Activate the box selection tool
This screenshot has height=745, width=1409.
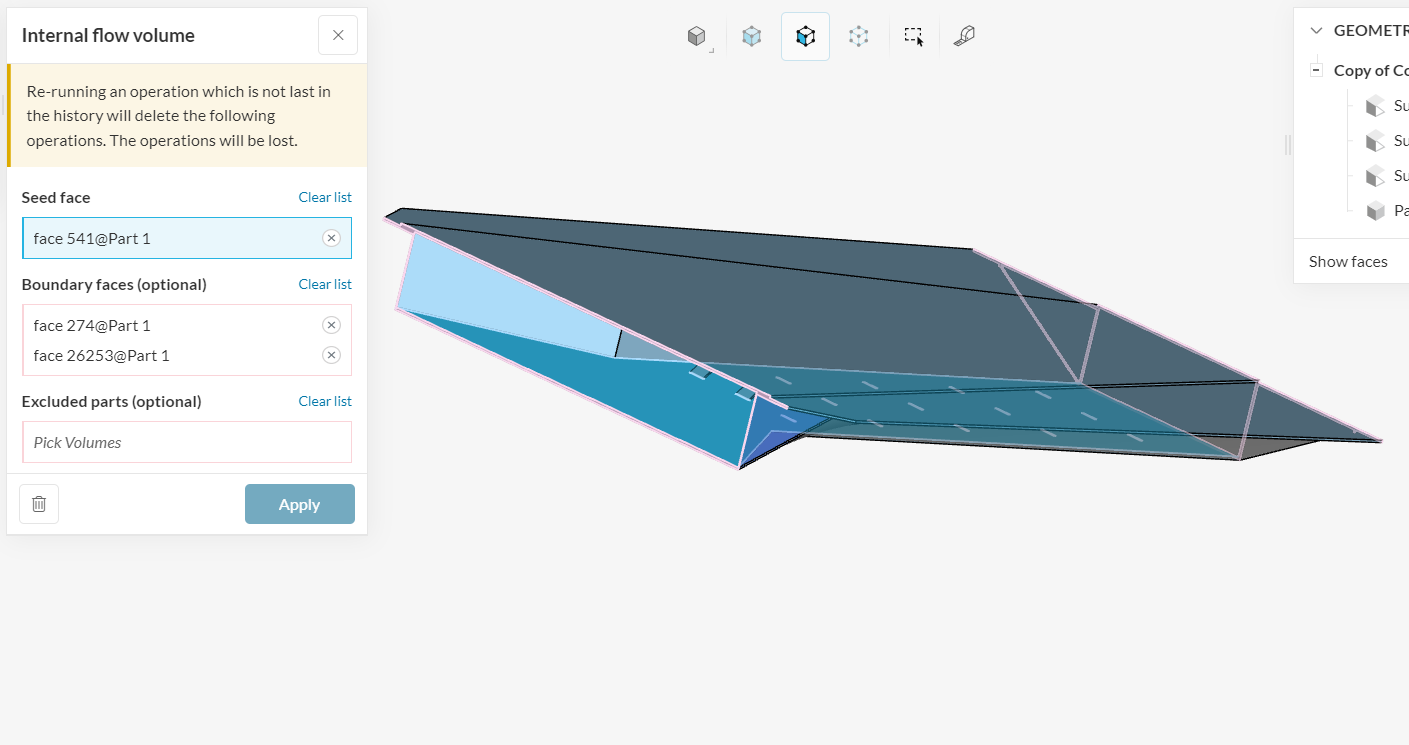[x=913, y=37]
